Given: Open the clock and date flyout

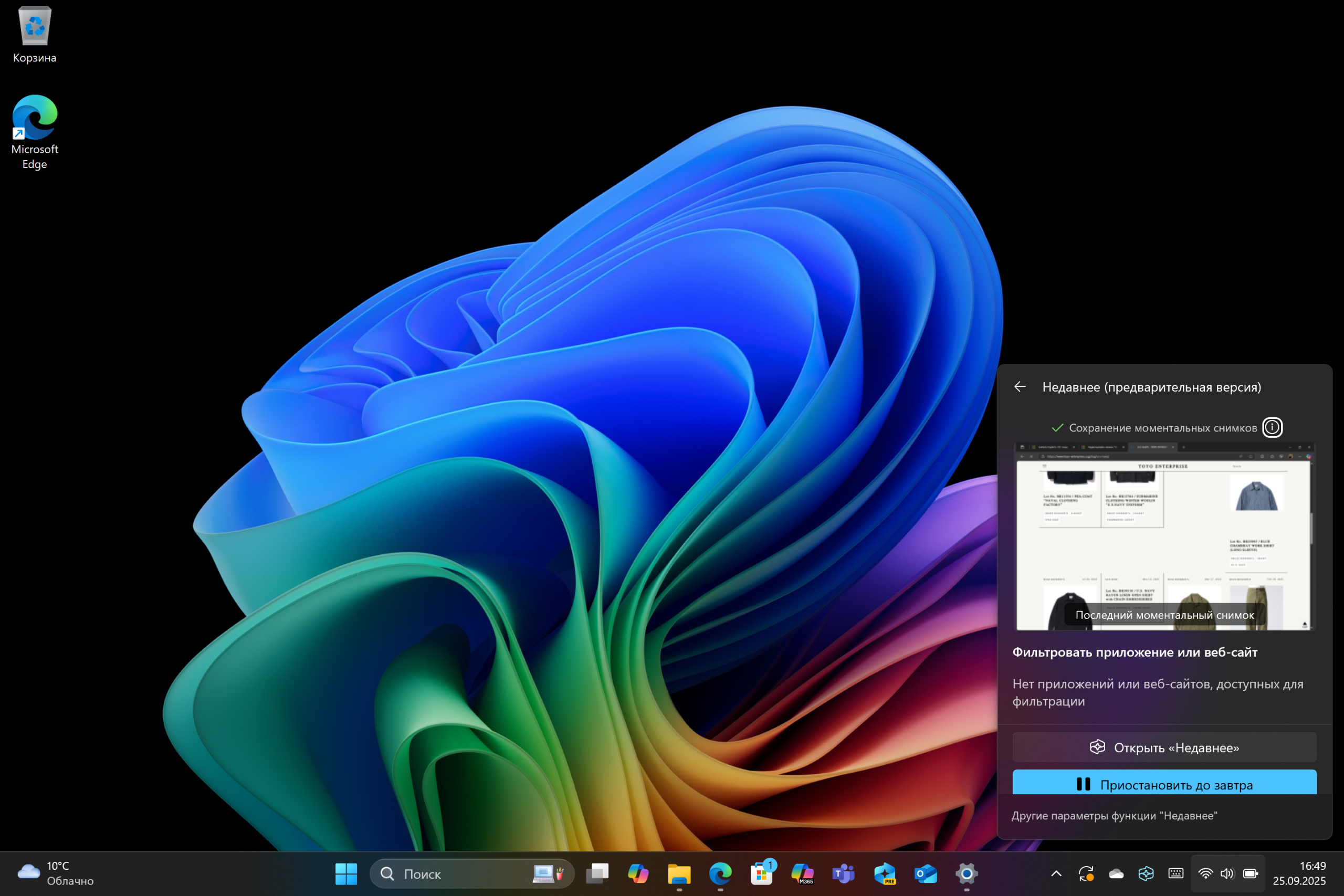Looking at the screenshot, I should [1299, 873].
